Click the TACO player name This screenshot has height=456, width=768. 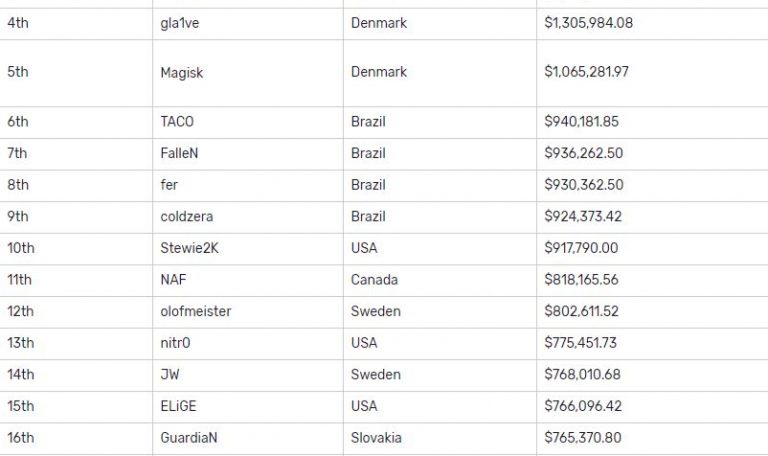coord(177,122)
